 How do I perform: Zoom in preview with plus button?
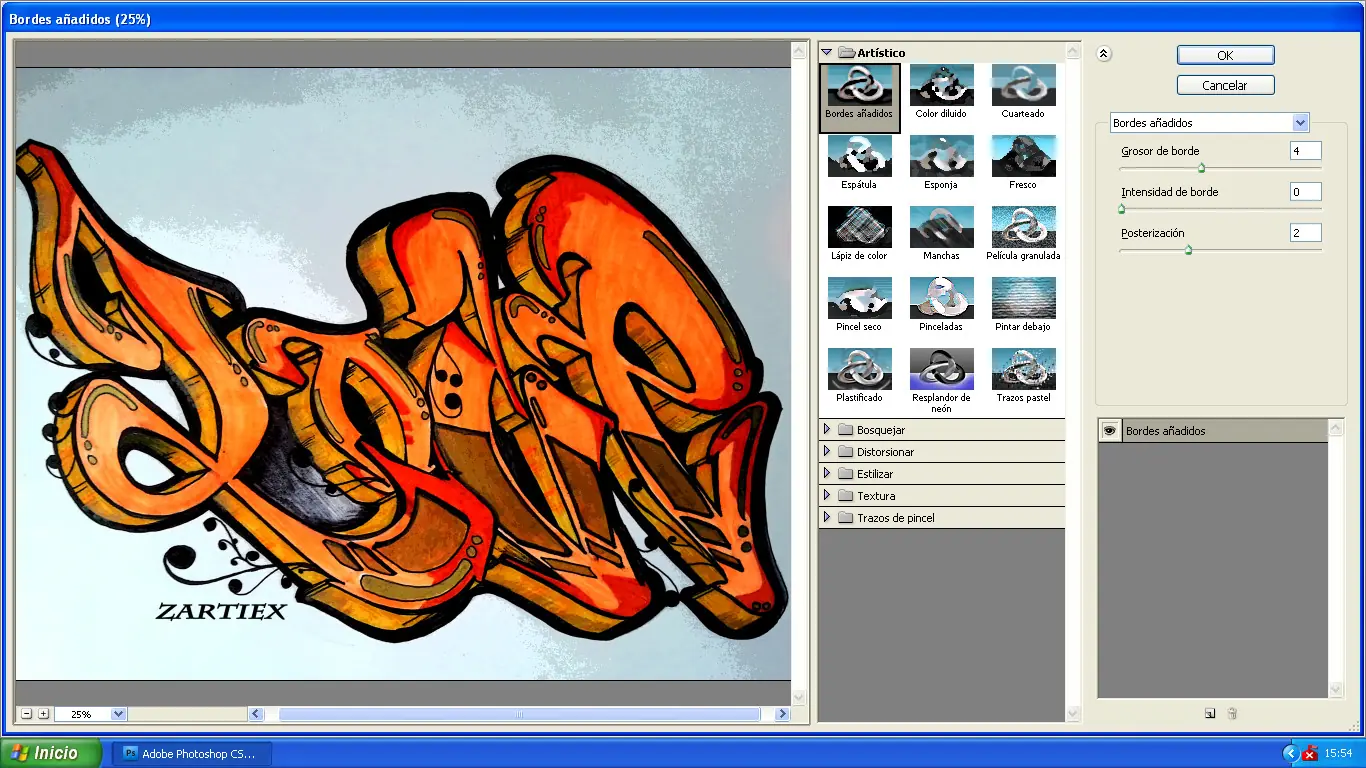(x=43, y=714)
